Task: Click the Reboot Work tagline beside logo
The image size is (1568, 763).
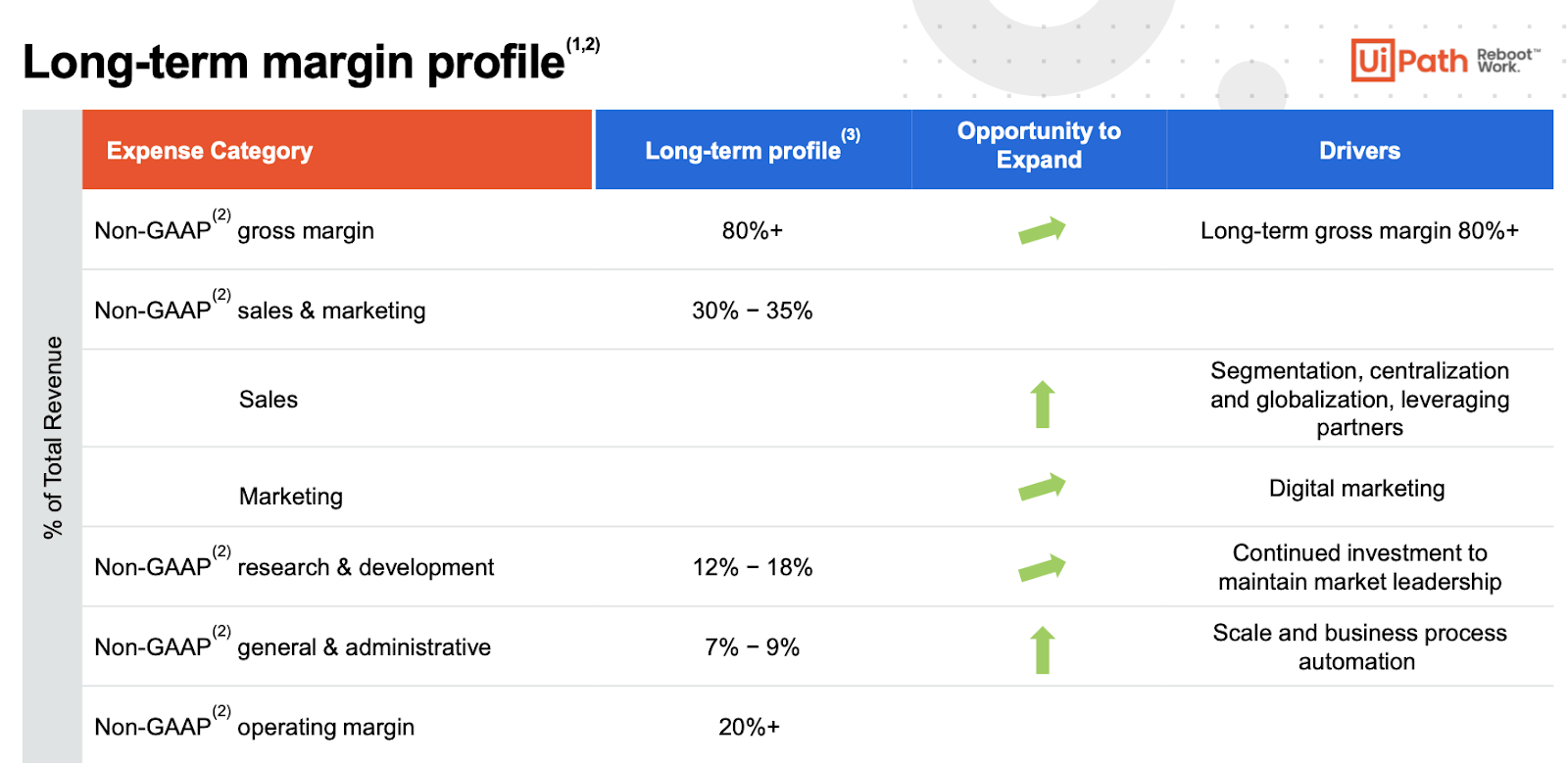Action: (x=1506, y=61)
